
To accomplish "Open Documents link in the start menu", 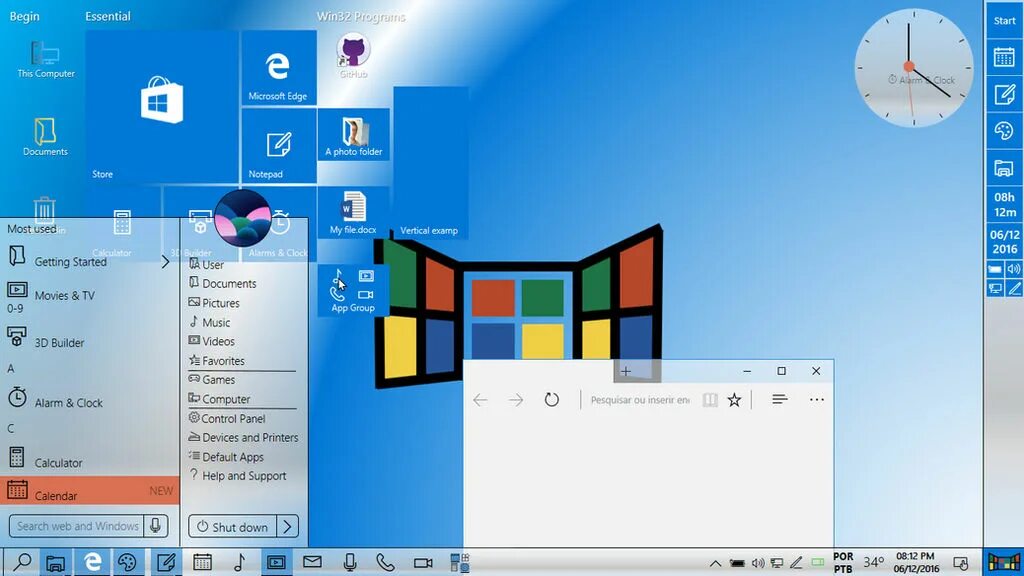I will click(x=222, y=283).
